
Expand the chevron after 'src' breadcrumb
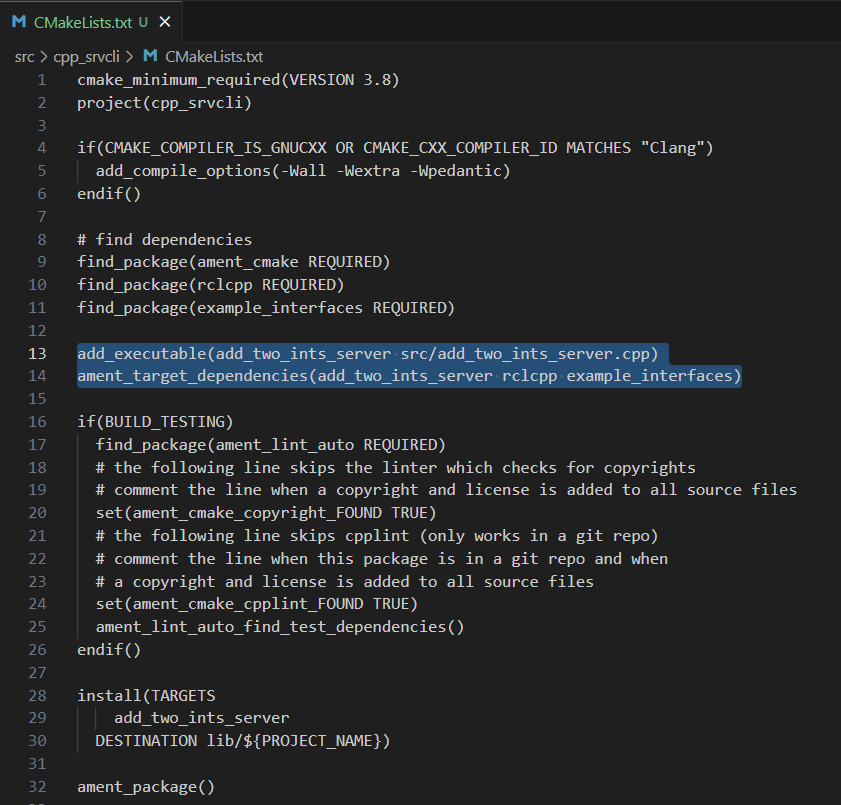point(44,57)
